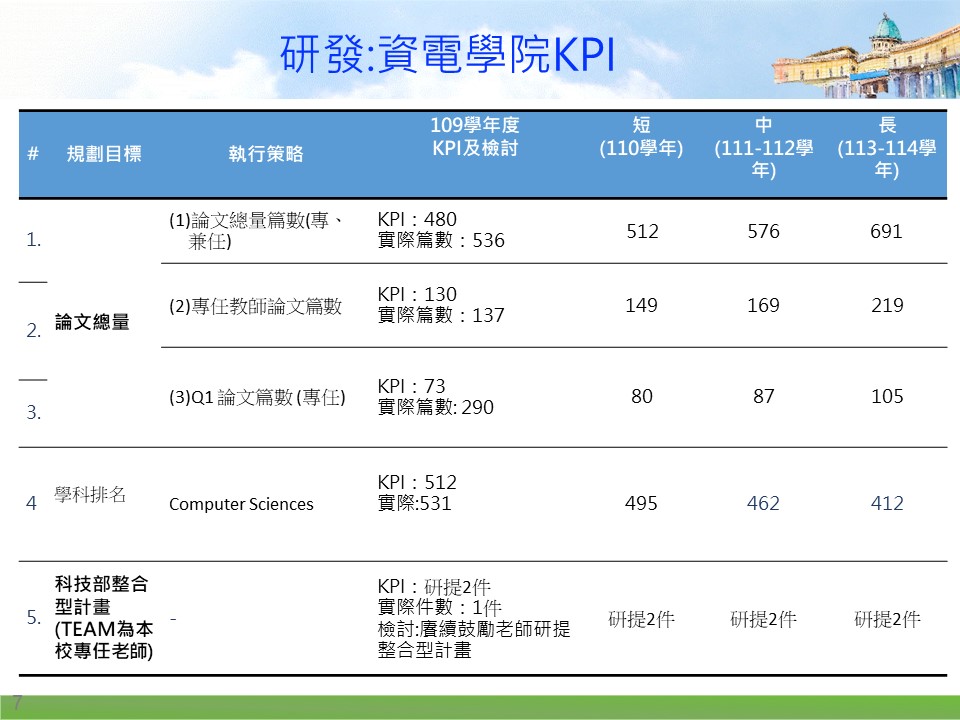960x720 pixels.
Task: Click the ranking value 495
Action: [641, 503]
